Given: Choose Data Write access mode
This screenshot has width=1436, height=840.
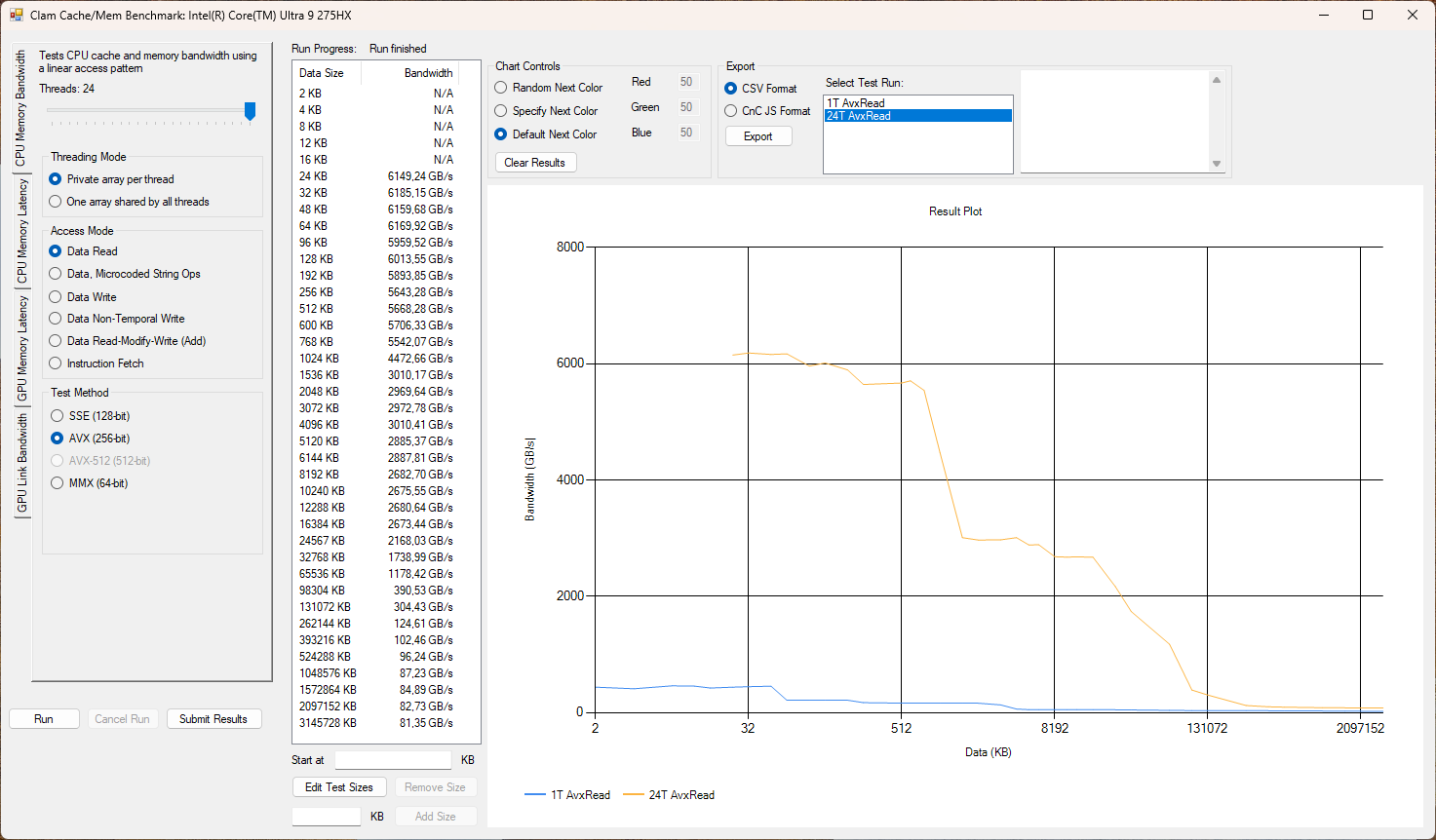Looking at the screenshot, I should 56,297.
